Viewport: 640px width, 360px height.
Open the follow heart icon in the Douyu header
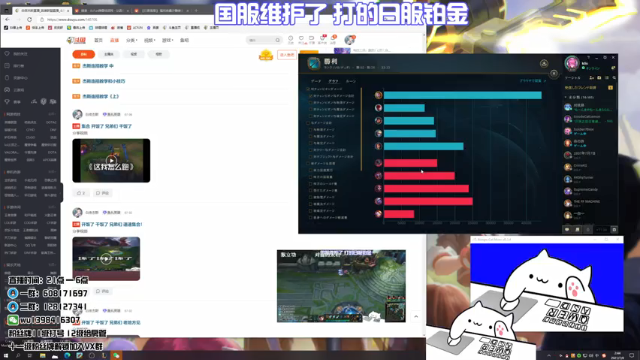(301, 39)
